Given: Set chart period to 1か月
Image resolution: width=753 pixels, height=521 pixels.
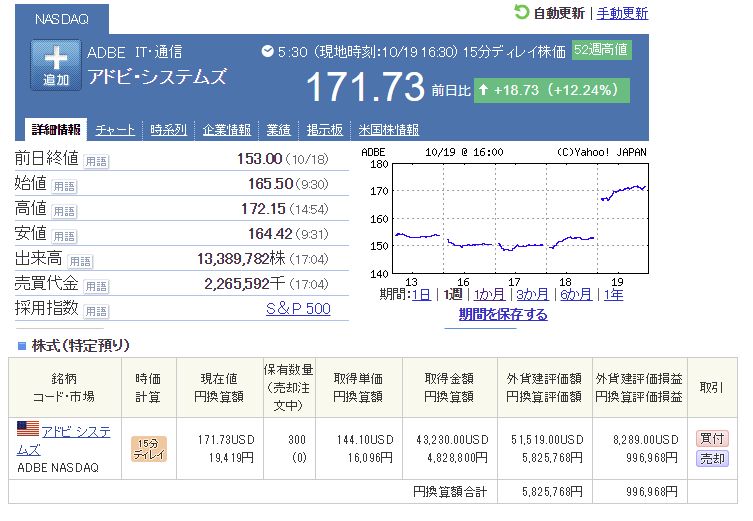Looking at the screenshot, I should click(489, 294).
